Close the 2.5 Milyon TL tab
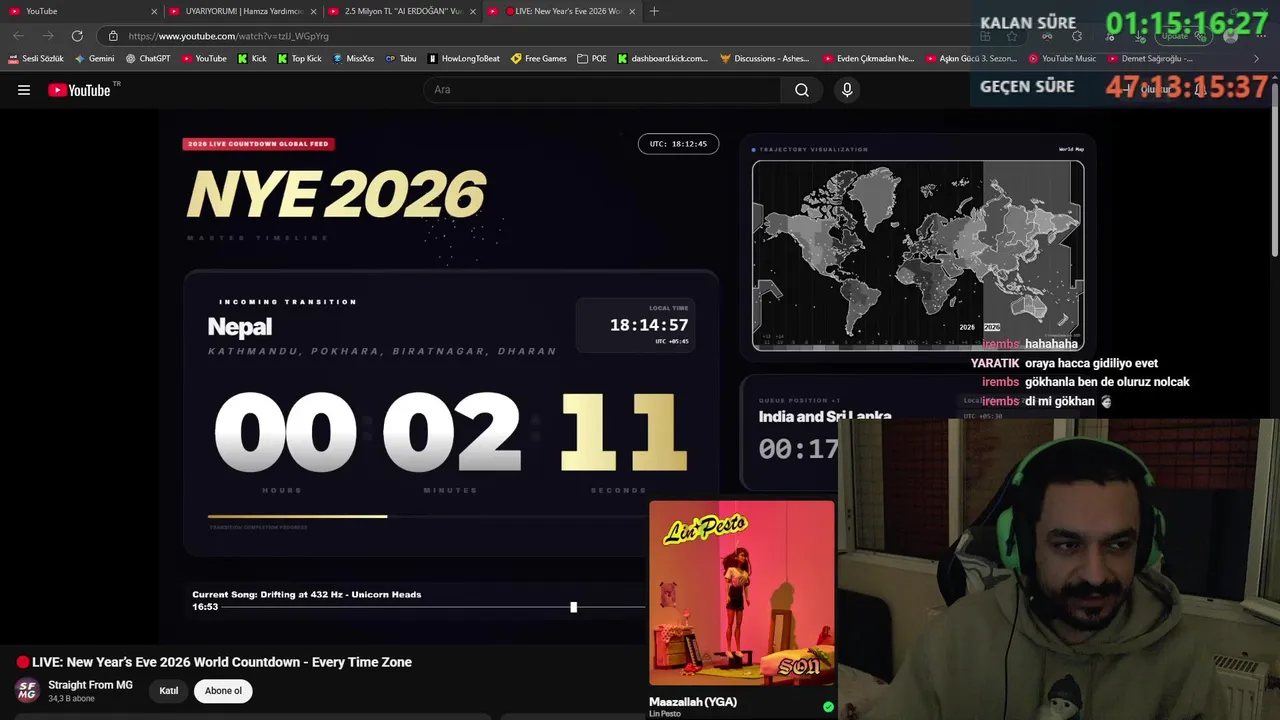Viewport: 1280px width, 720px height. pyautogui.click(x=473, y=12)
